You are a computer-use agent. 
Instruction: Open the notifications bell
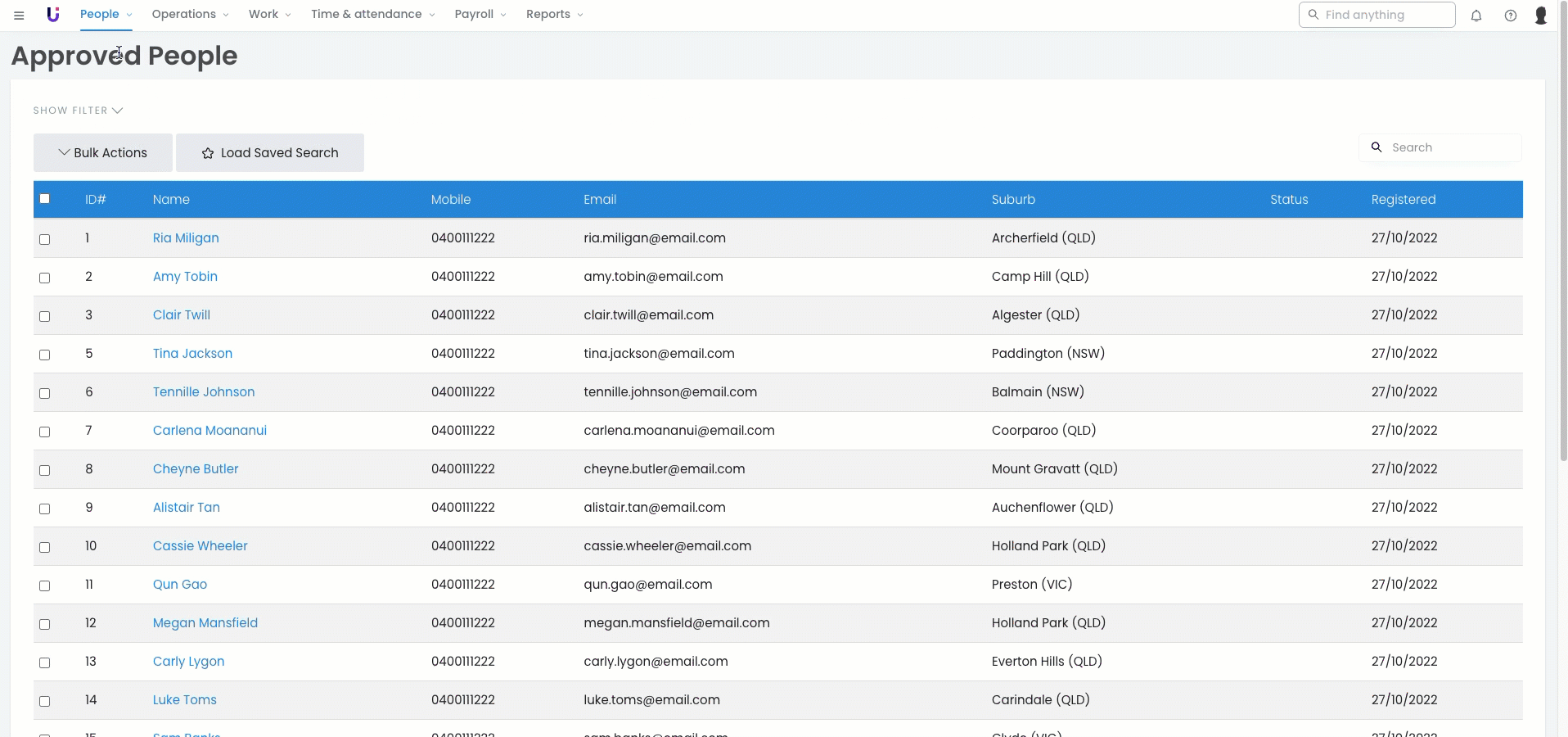[x=1476, y=16]
